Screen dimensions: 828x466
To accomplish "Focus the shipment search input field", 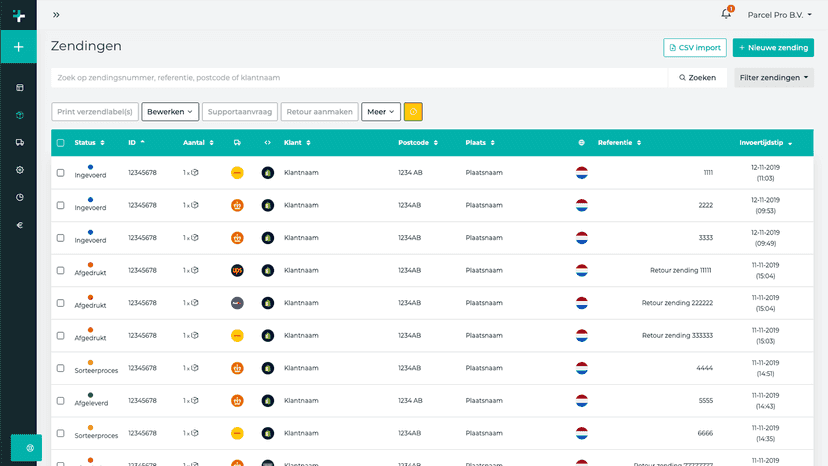I will [x=359, y=78].
